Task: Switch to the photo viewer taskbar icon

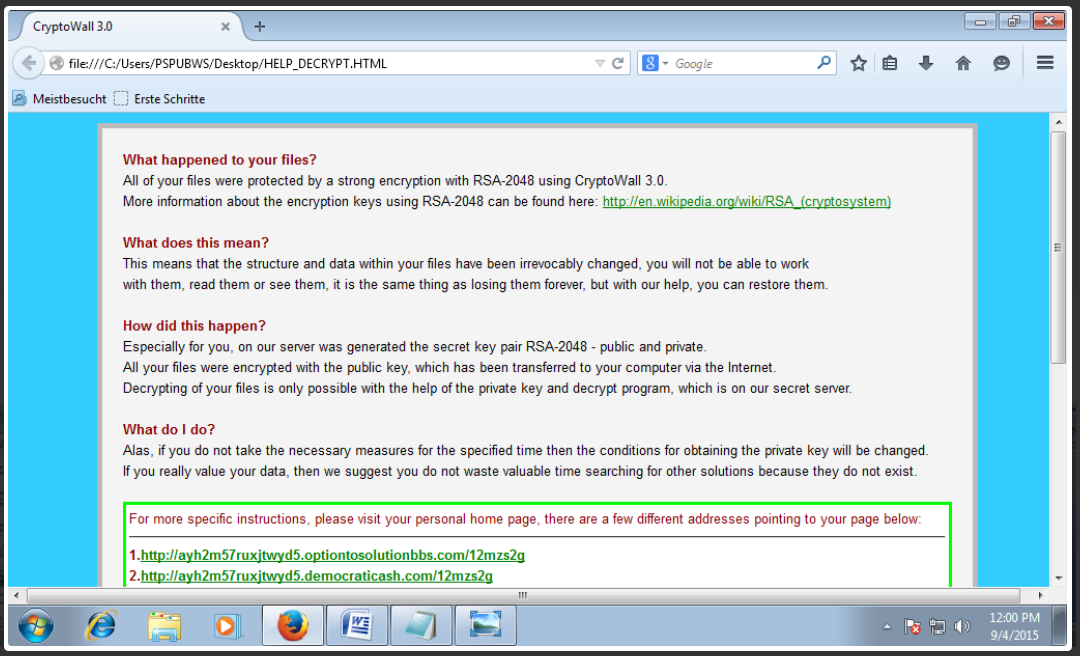Action: [x=485, y=626]
